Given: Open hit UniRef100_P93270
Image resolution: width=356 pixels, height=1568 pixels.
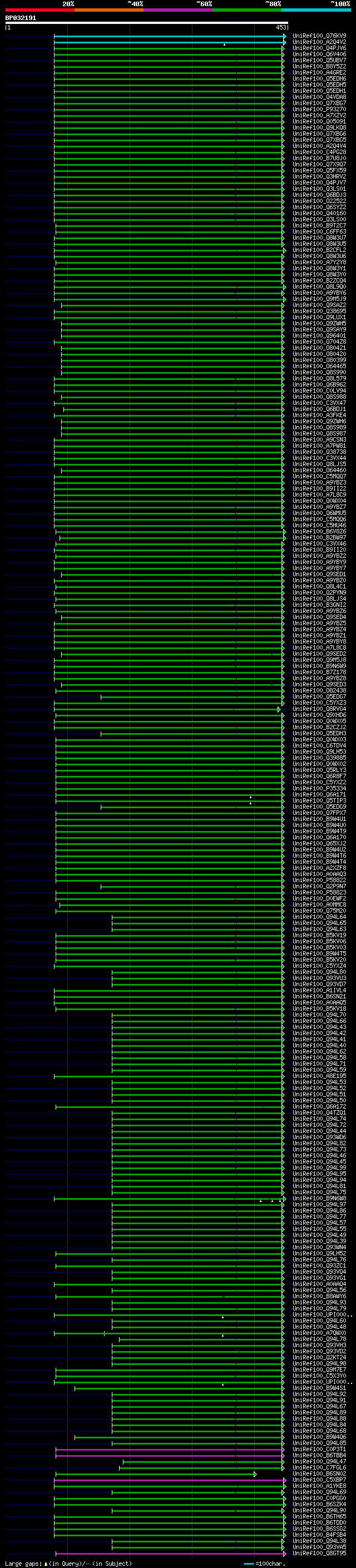Looking at the screenshot, I should point(319,110).
